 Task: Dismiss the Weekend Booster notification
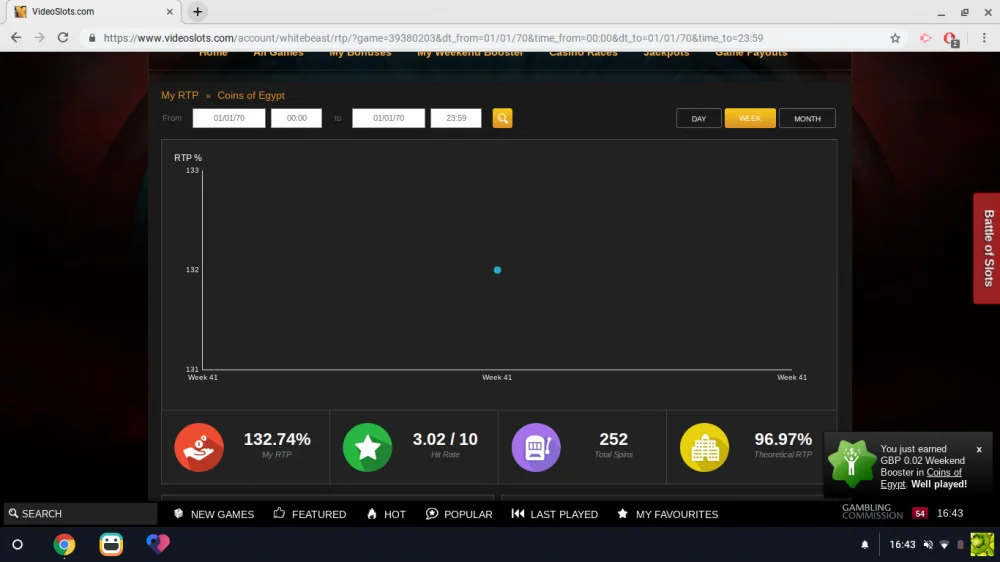tap(979, 450)
